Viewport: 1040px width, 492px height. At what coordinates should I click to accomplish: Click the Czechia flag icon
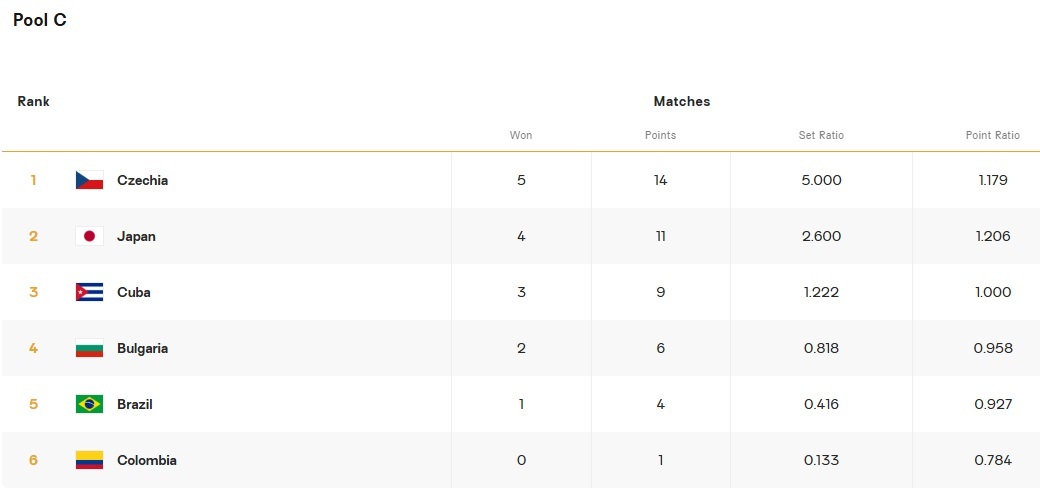click(x=89, y=180)
